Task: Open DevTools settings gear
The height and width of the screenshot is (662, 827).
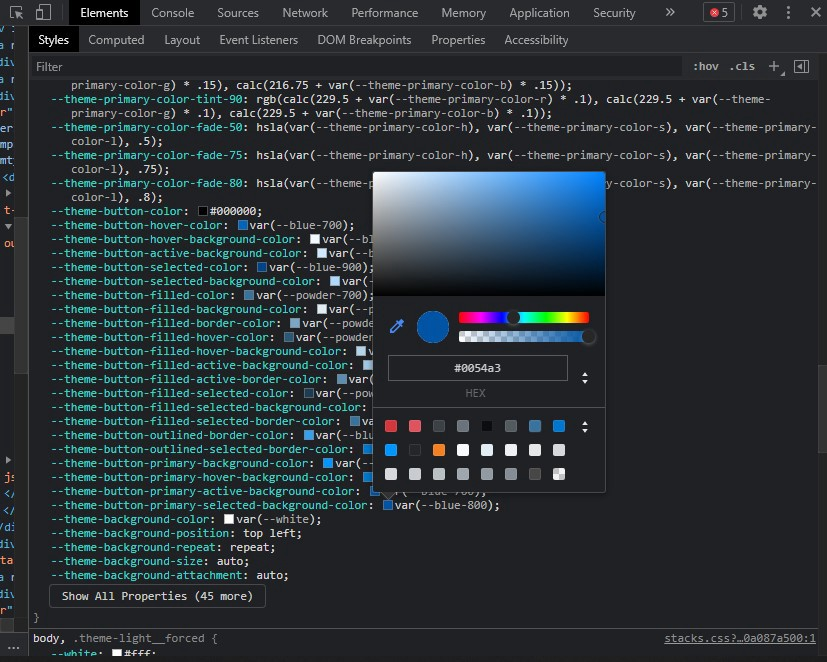Action: 760,13
